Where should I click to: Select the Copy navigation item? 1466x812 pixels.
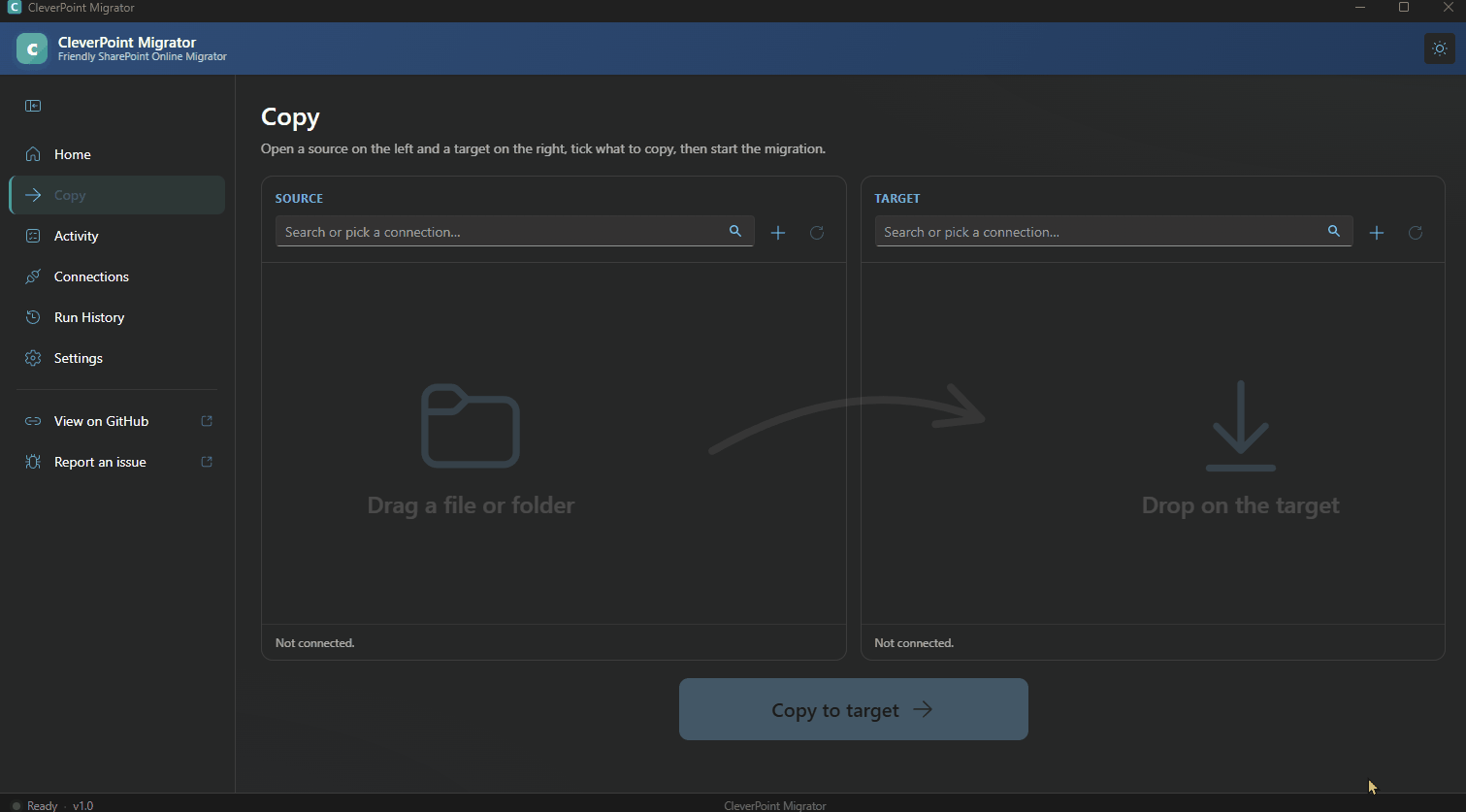(116, 195)
